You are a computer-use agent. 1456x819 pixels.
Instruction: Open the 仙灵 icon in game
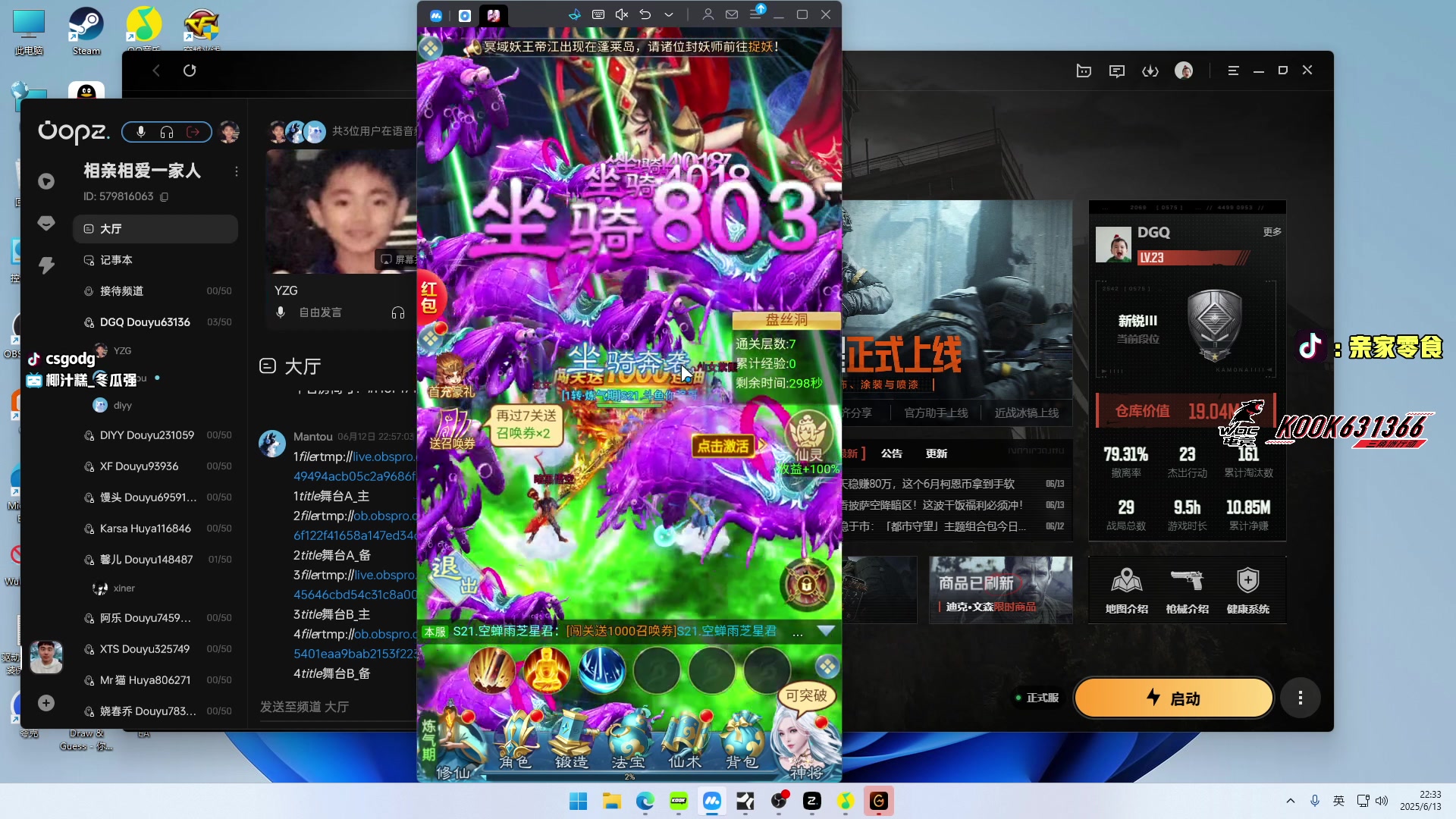(808, 436)
